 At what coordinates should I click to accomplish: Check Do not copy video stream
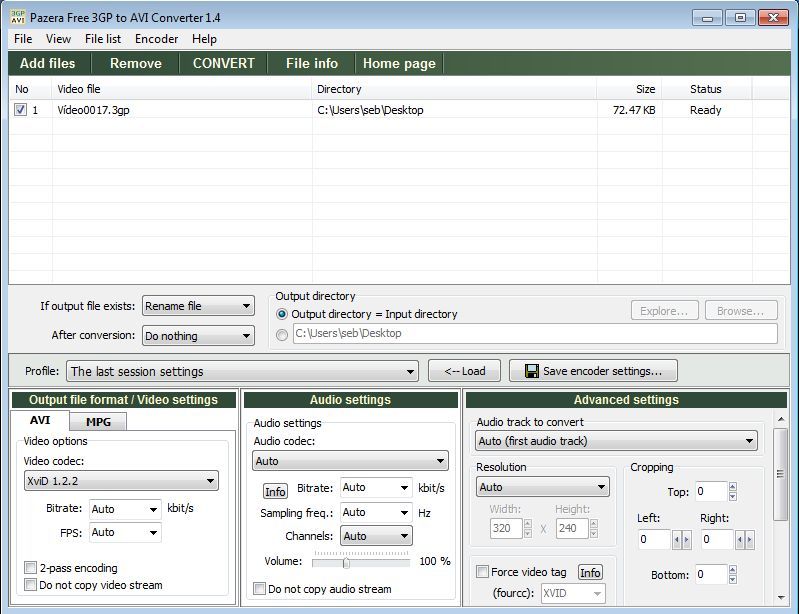pyautogui.click(x=31, y=584)
